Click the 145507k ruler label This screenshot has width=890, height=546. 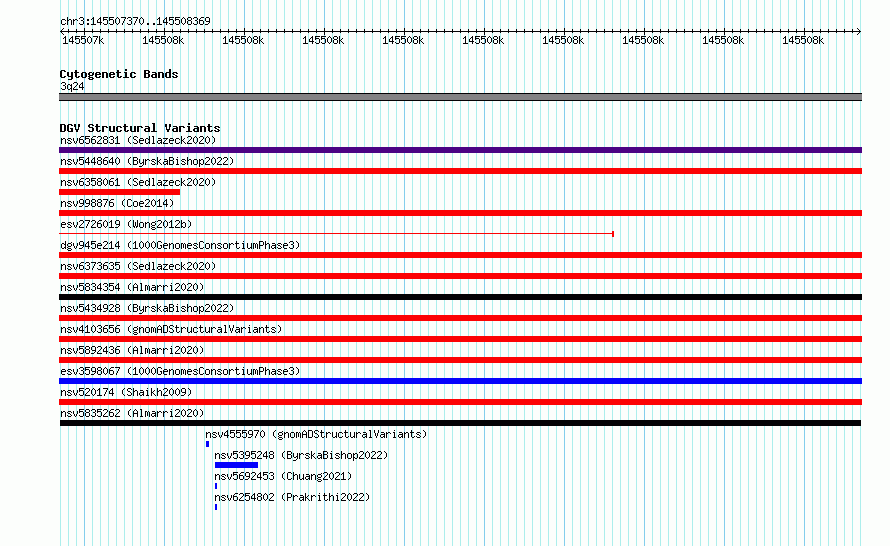[x=83, y=40]
